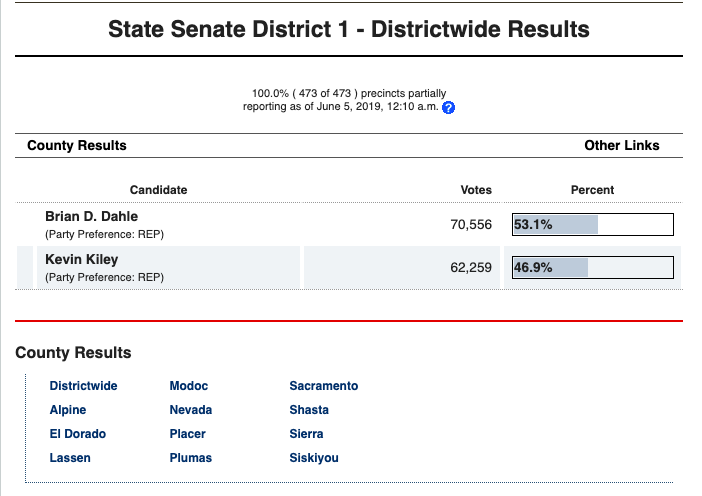Image resolution: width=702 pixels, height=496 pixels.
Task: Click the Brian D. Dahle candidate name
Action: pos(91,217)
